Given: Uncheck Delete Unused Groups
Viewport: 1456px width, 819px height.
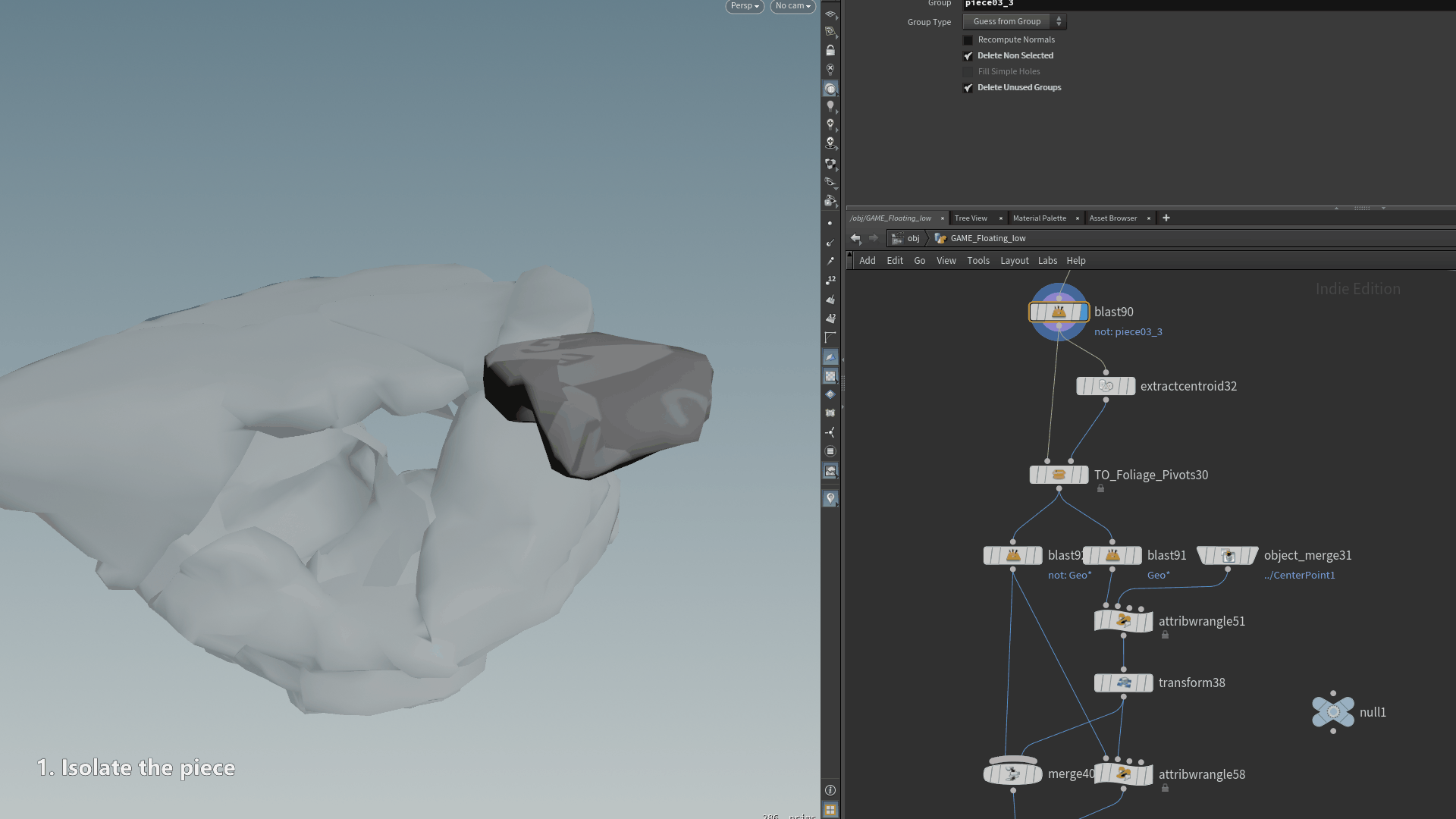Looking at the screenshot, I should click(968, 88).
